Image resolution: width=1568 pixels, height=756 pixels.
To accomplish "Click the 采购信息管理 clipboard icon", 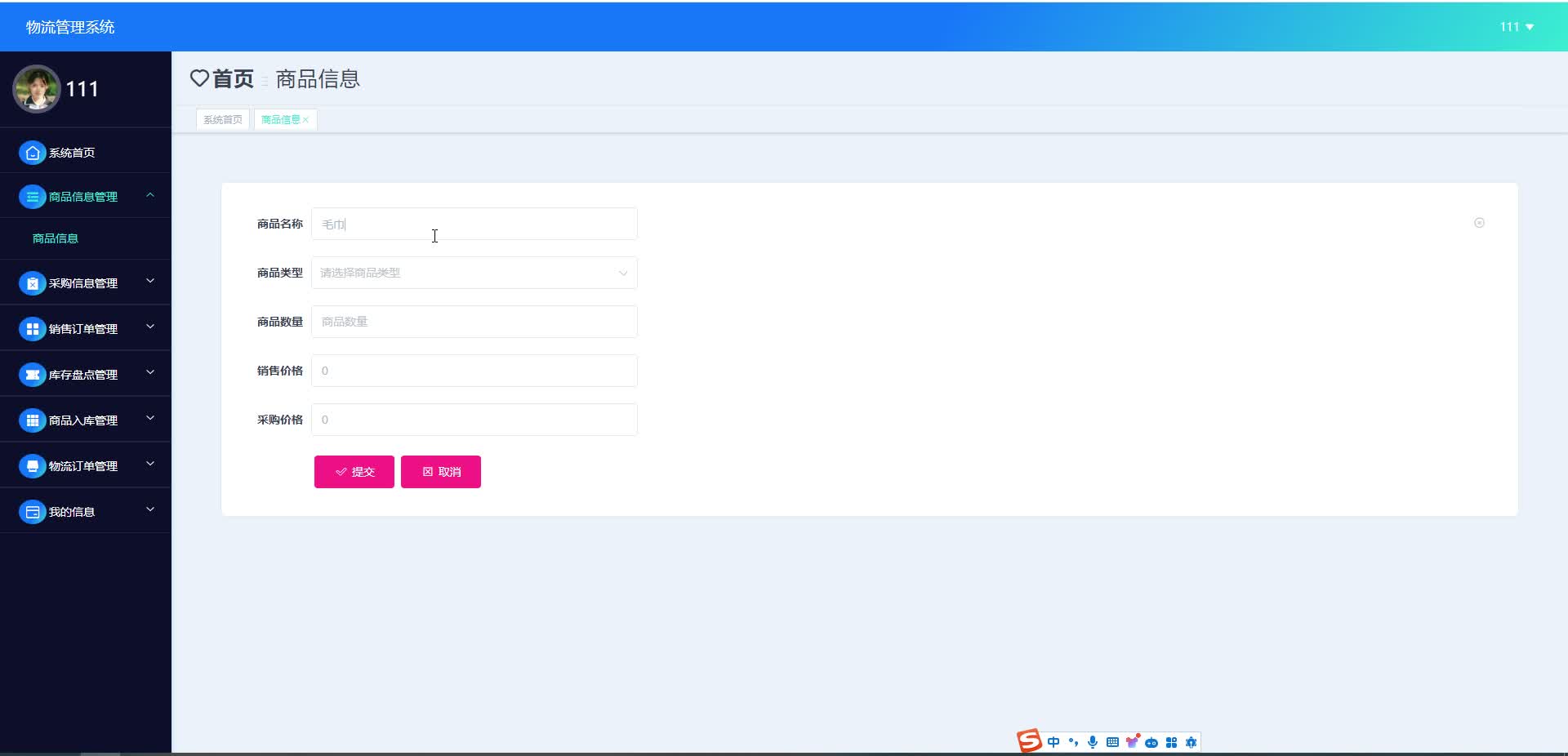I will coord(32,283).
